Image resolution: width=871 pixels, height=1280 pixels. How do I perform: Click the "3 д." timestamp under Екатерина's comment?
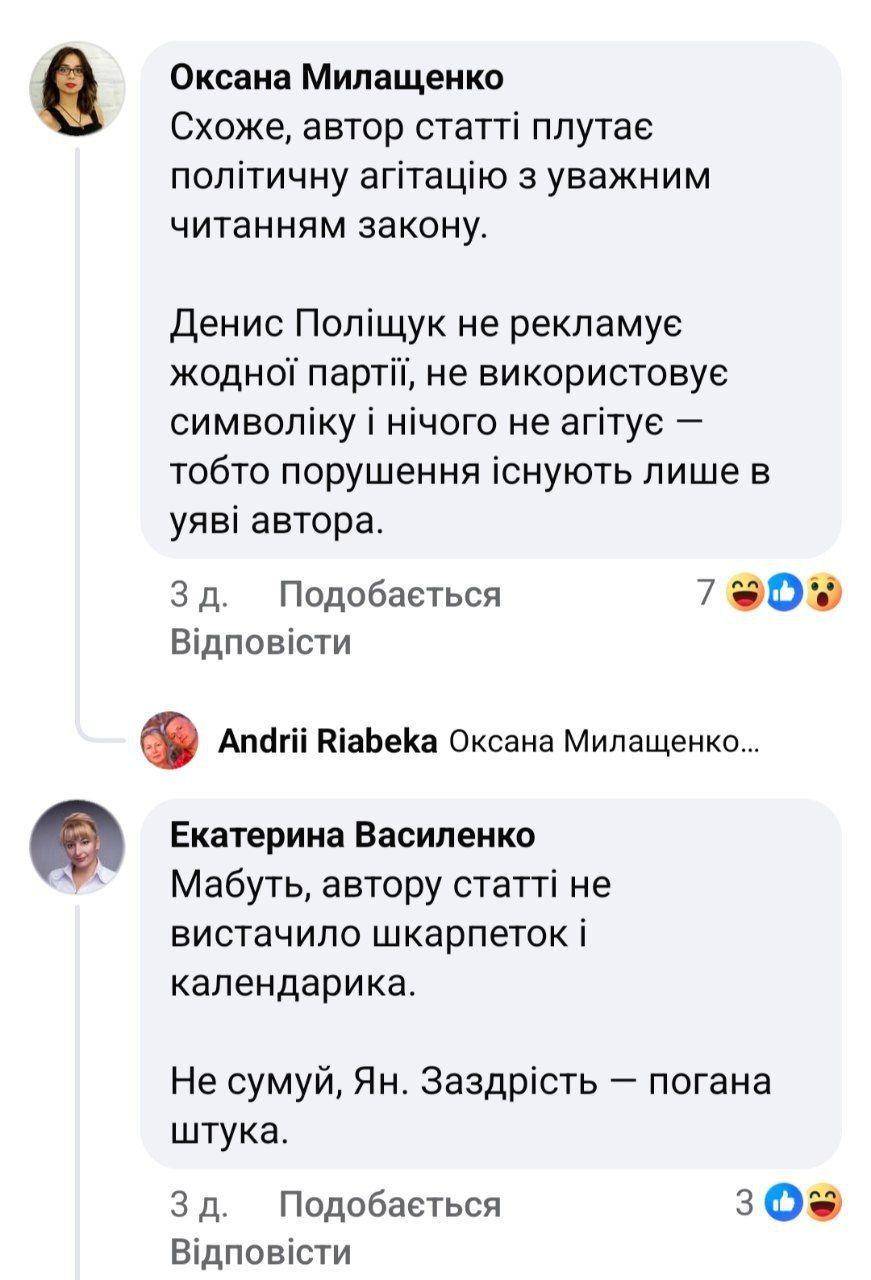pos(198,1204)
